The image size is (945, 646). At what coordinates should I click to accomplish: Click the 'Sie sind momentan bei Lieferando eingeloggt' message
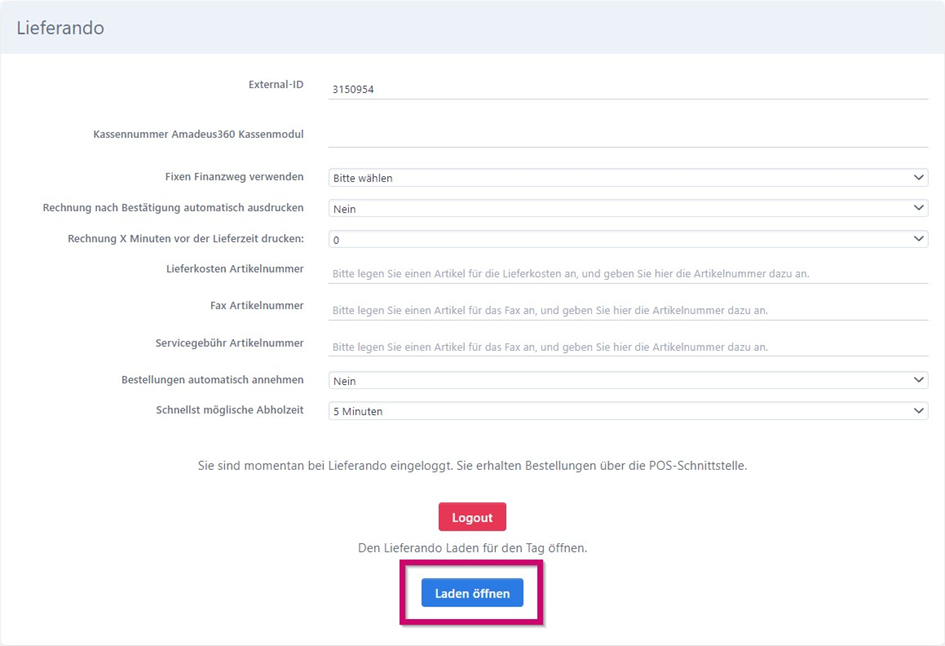pos(472,466)
